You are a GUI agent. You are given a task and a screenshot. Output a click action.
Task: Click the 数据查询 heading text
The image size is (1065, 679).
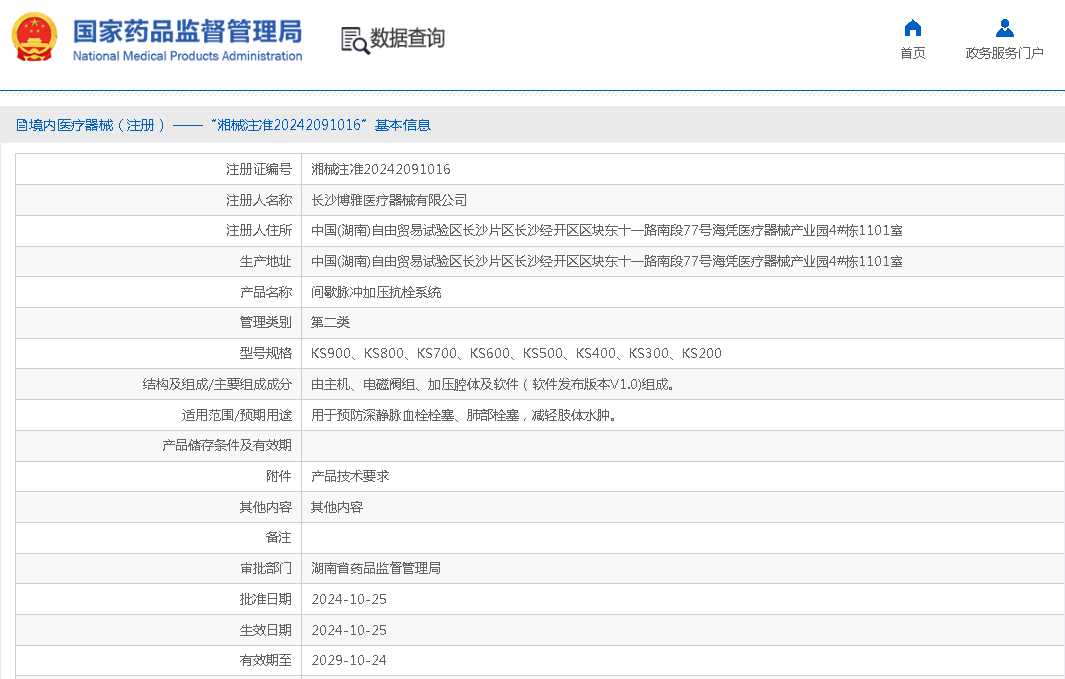pos(407,39)
